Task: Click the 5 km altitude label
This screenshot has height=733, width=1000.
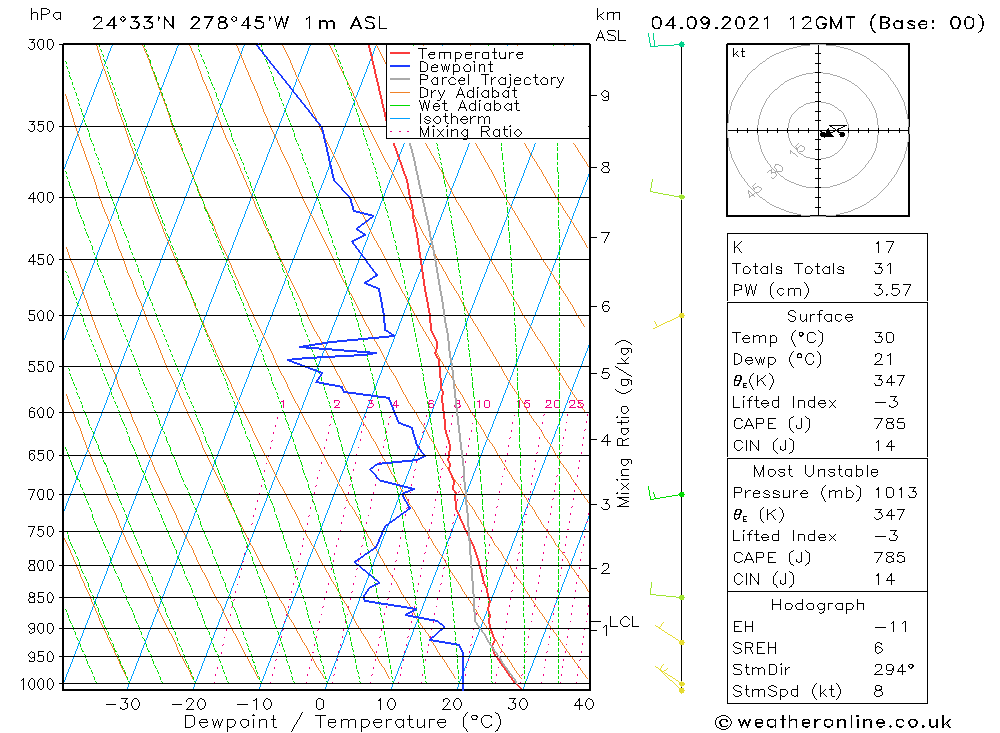Action: 605,373
